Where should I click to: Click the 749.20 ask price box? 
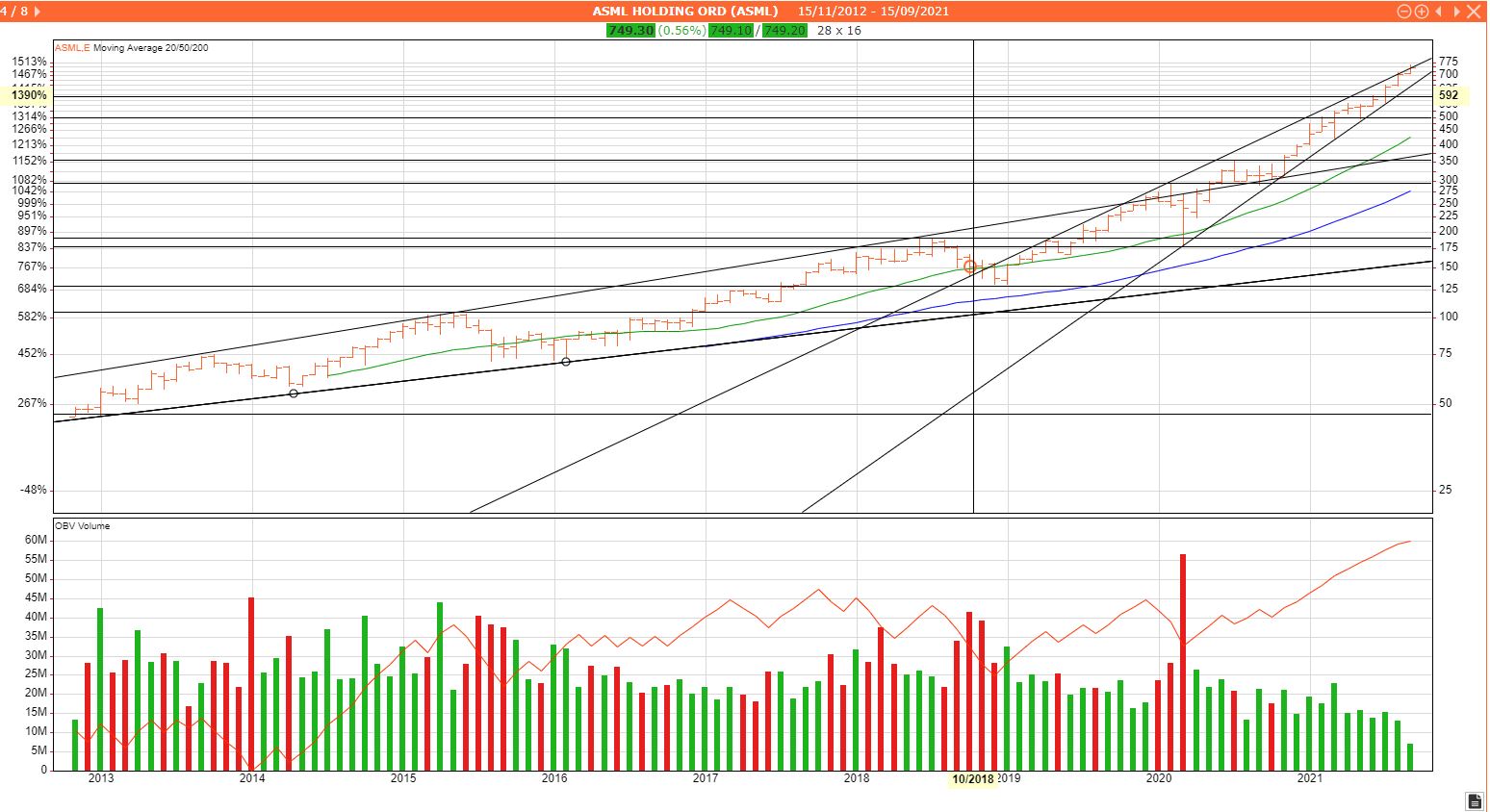[784, 30]
